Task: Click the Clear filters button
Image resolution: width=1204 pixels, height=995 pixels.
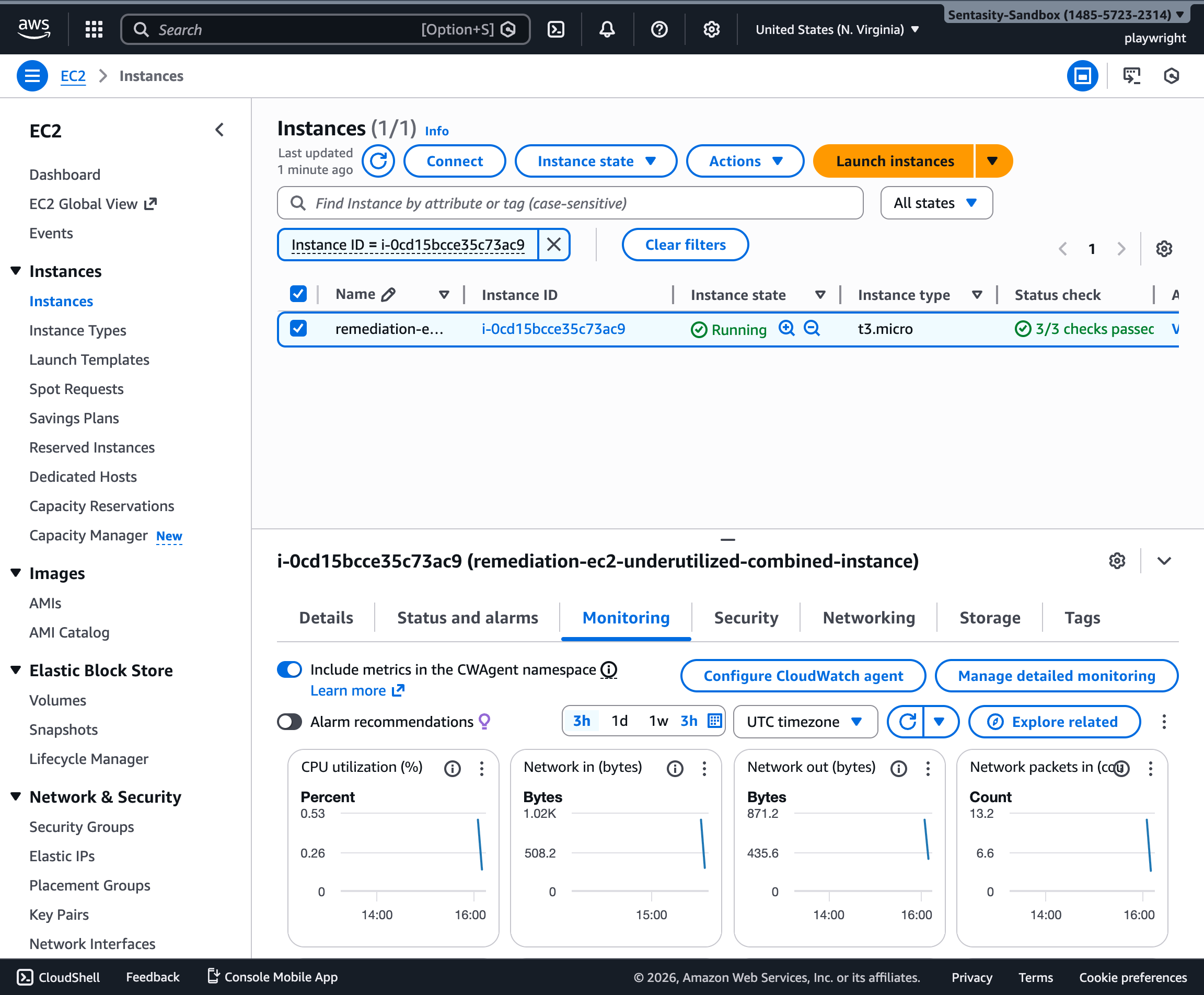Action: pos(685,245)
